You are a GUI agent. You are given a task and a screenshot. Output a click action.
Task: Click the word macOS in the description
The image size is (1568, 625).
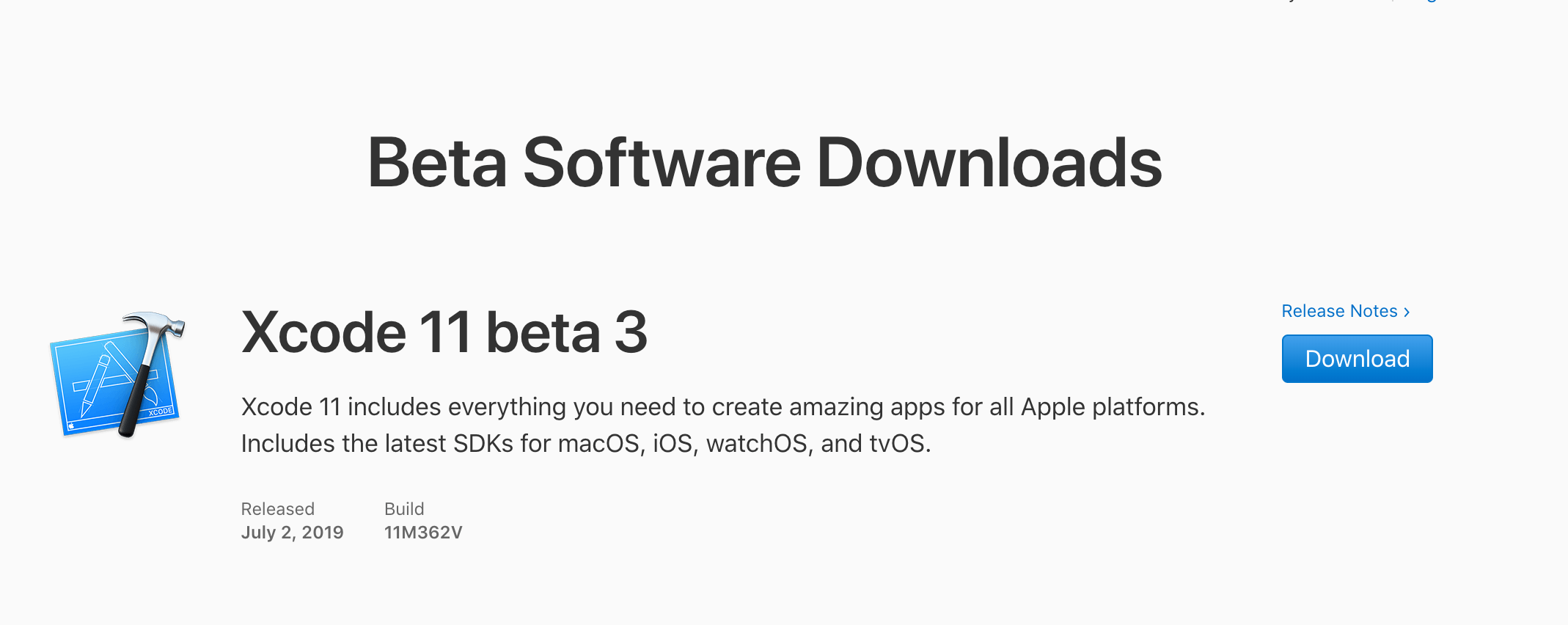click(x=598, y=444)
